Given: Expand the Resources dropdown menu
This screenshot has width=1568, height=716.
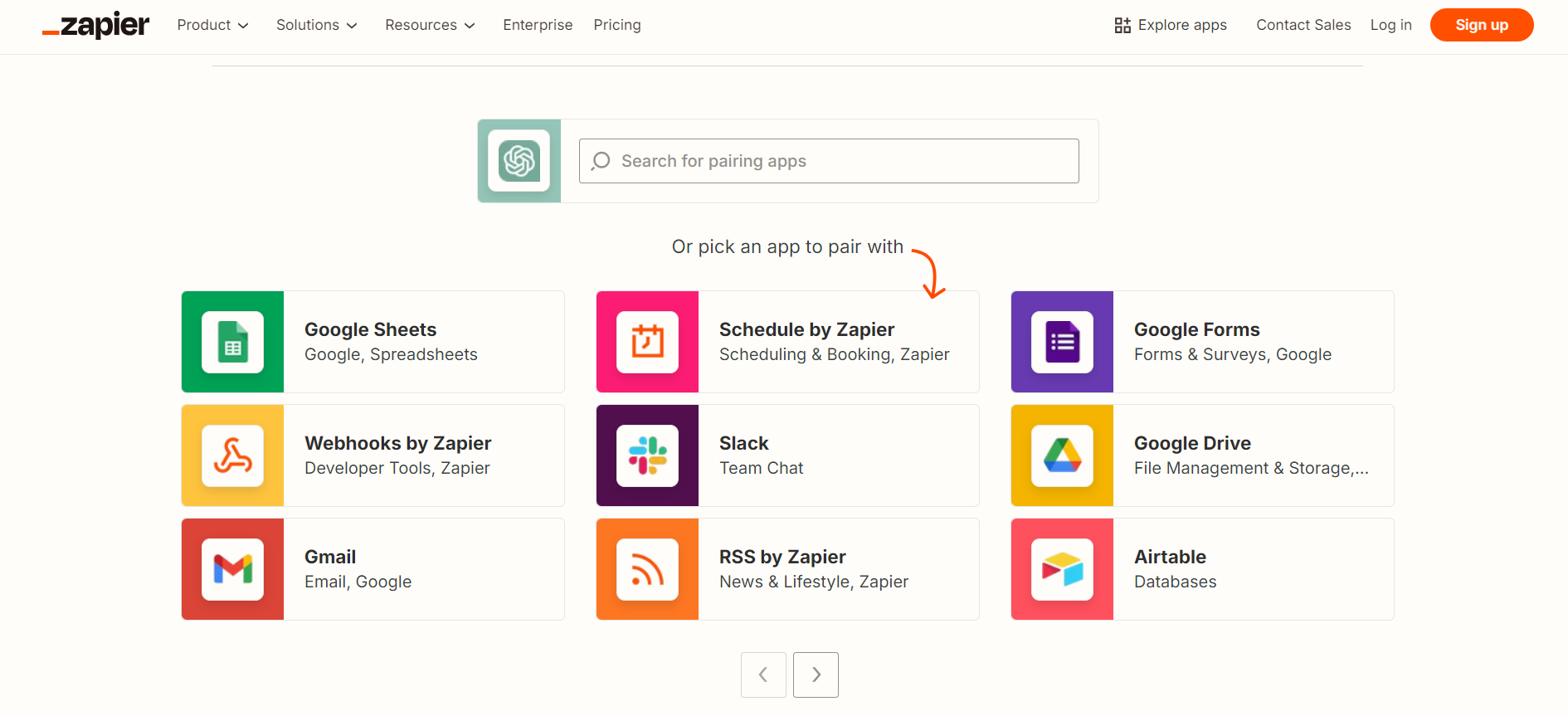Looking at the screenshot, I should (x=430, y=25).
